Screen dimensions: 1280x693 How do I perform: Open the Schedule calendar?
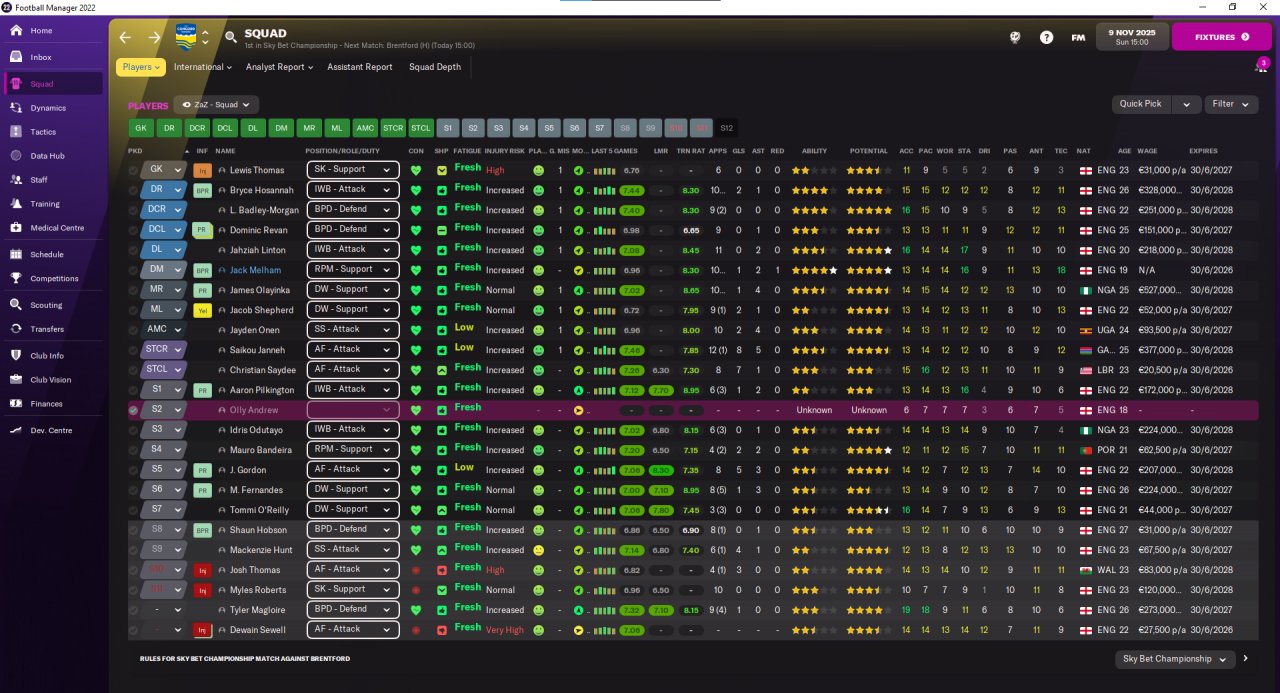point(53,255)
